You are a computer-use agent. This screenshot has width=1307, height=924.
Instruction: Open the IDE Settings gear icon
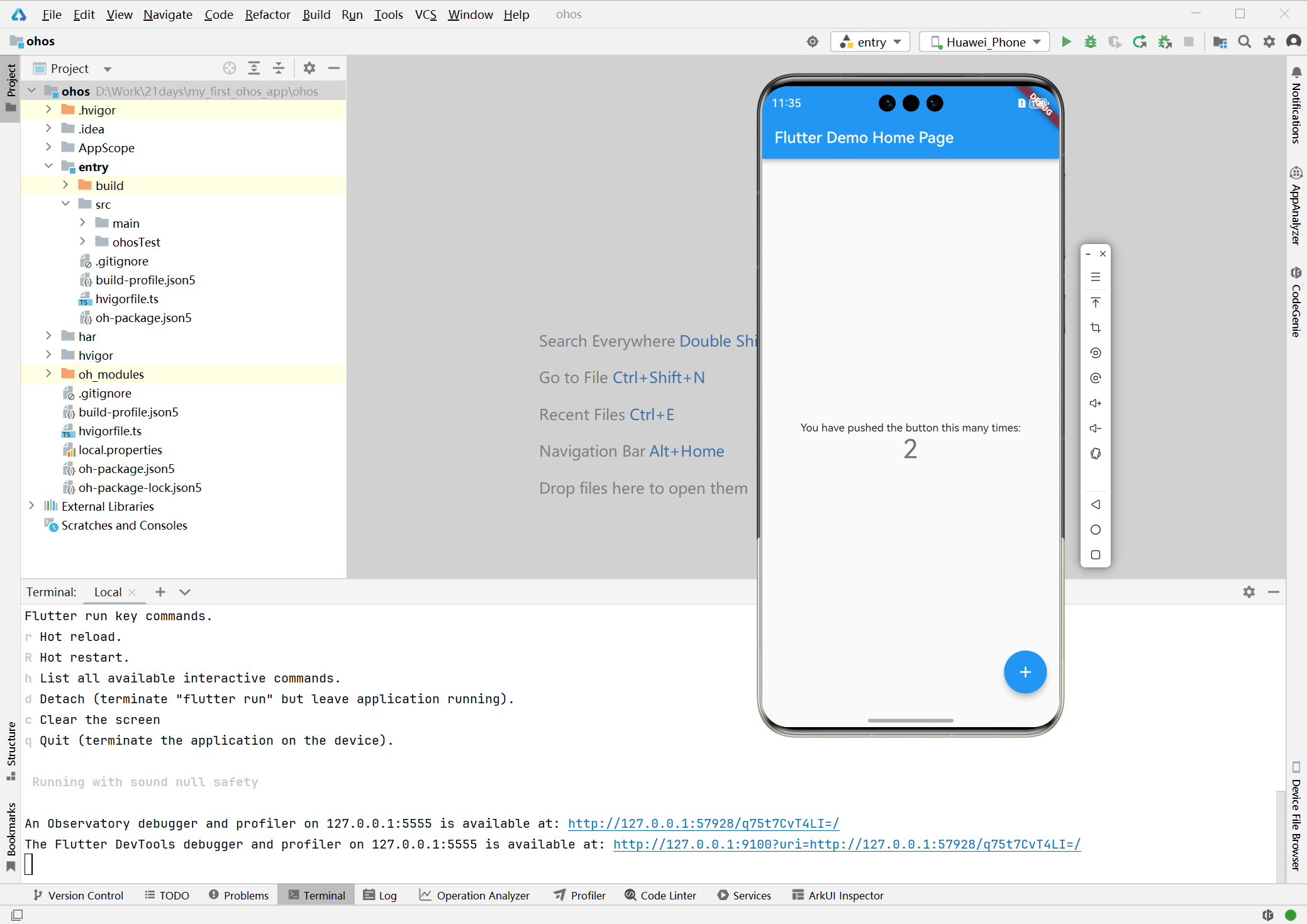[x=1269, y=42]
